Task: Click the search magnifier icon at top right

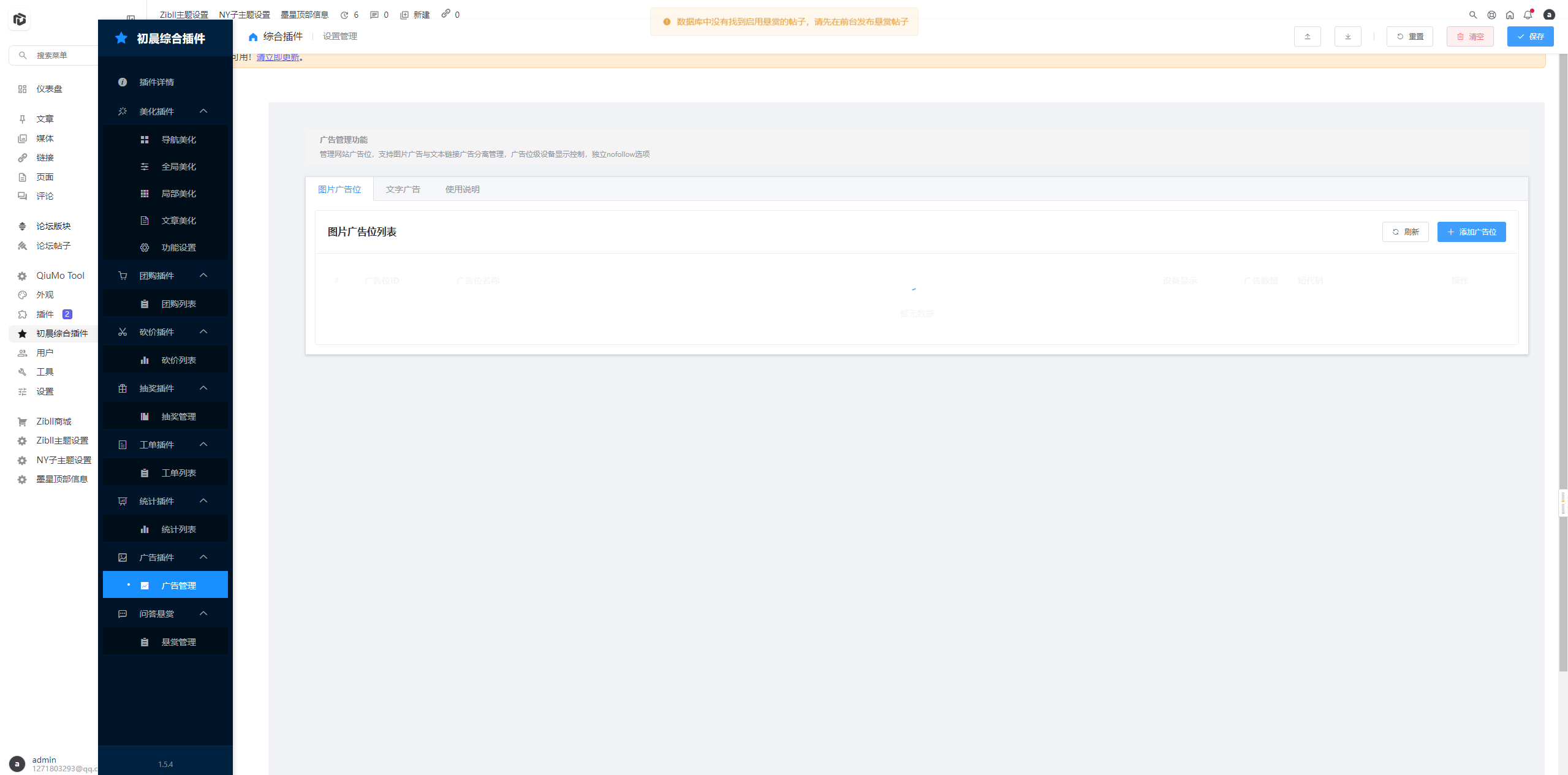Action: [1473, 15]
